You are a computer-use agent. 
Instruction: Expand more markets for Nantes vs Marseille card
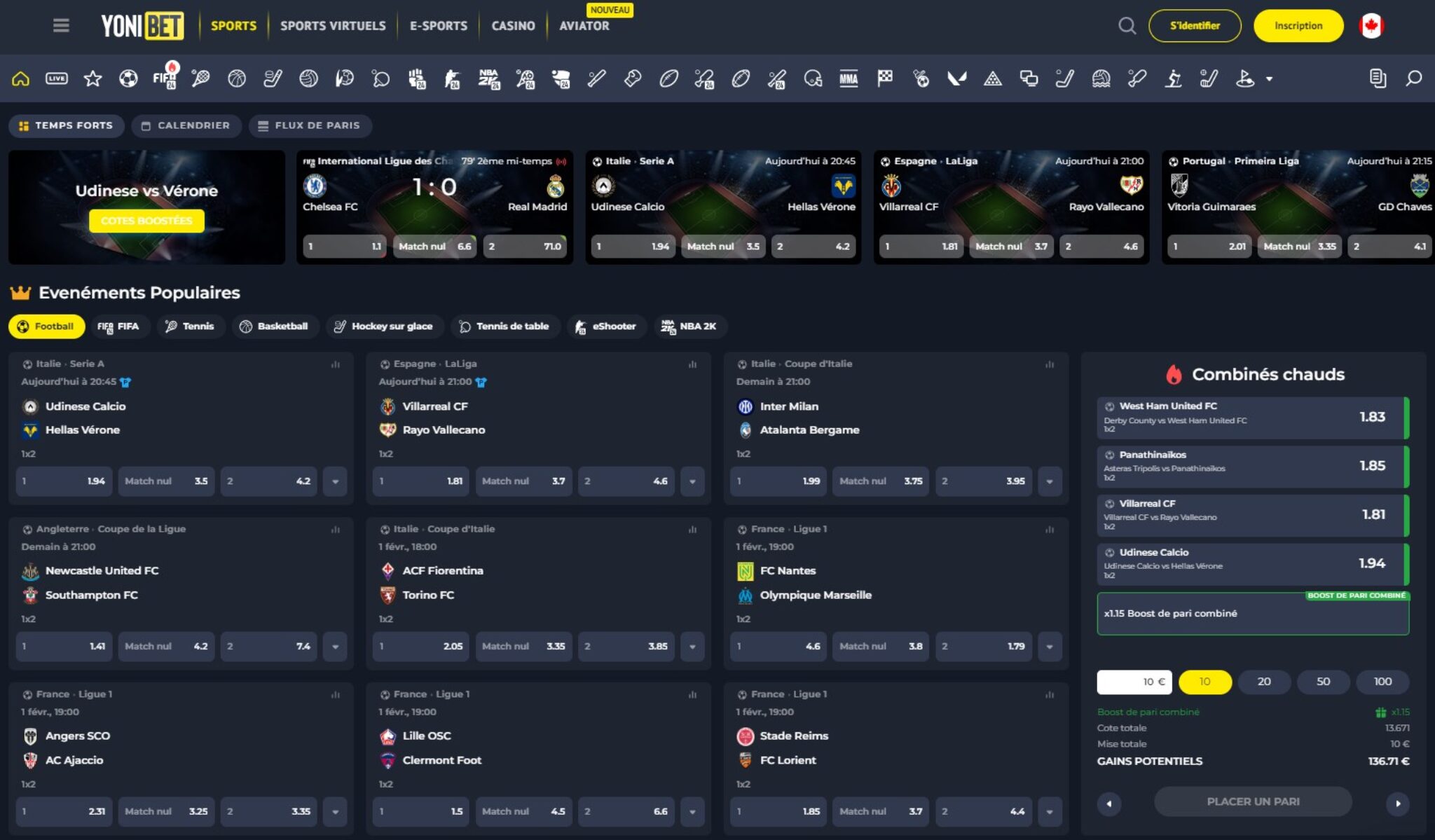[x=1050, y=647]
